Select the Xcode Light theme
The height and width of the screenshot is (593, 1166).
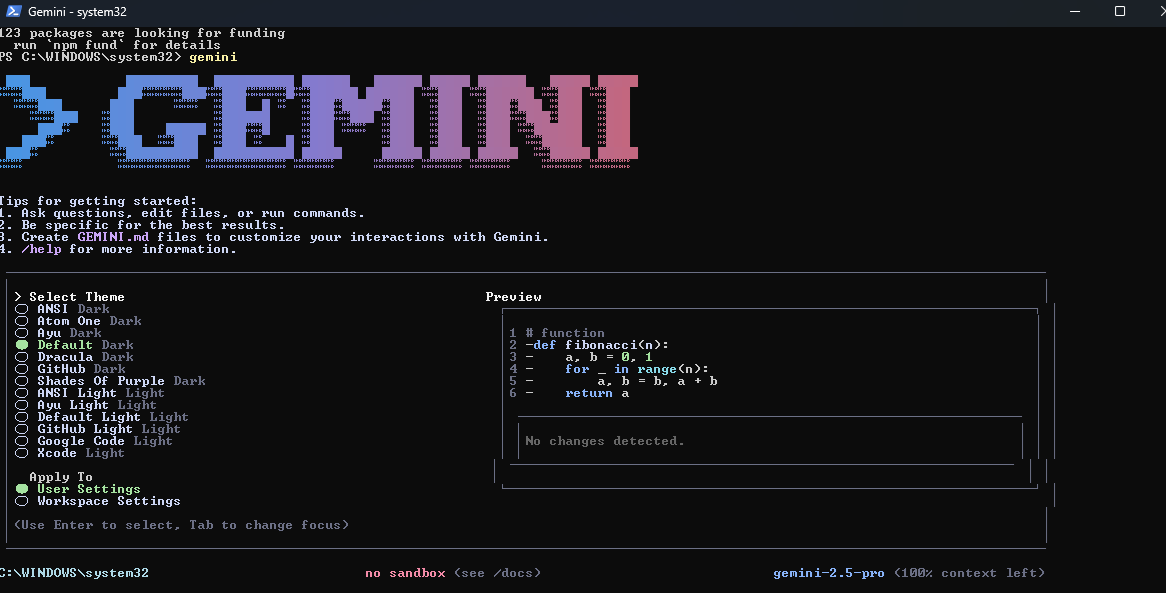70,452
